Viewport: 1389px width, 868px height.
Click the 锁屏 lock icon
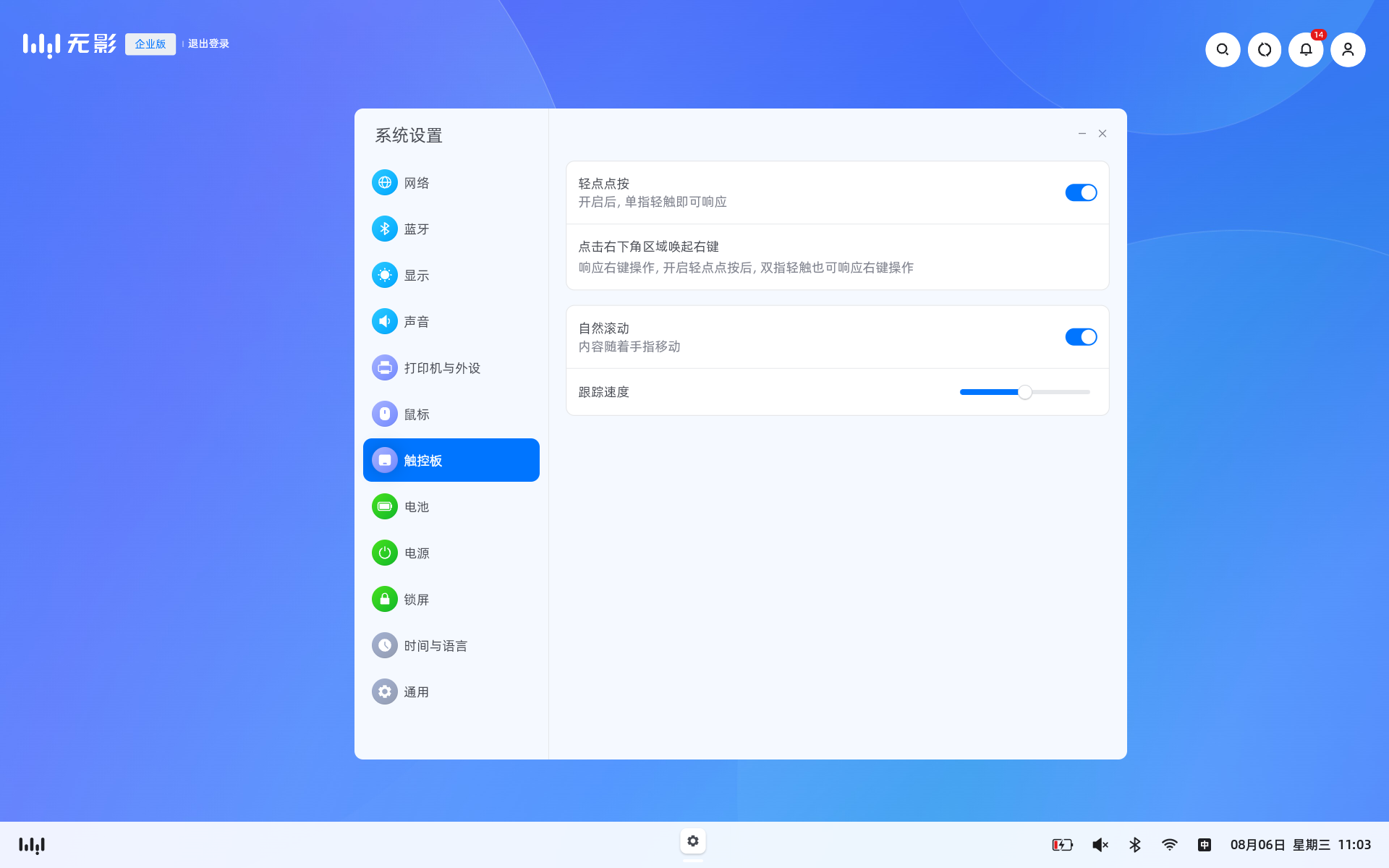(x=385, y=599)
